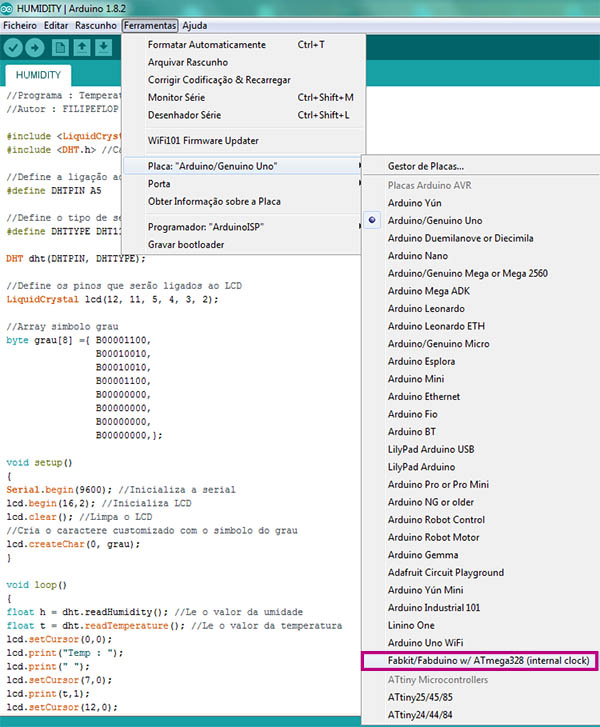
Task: Open the Ficheiro menu
Action: click(x=20, y=26)
